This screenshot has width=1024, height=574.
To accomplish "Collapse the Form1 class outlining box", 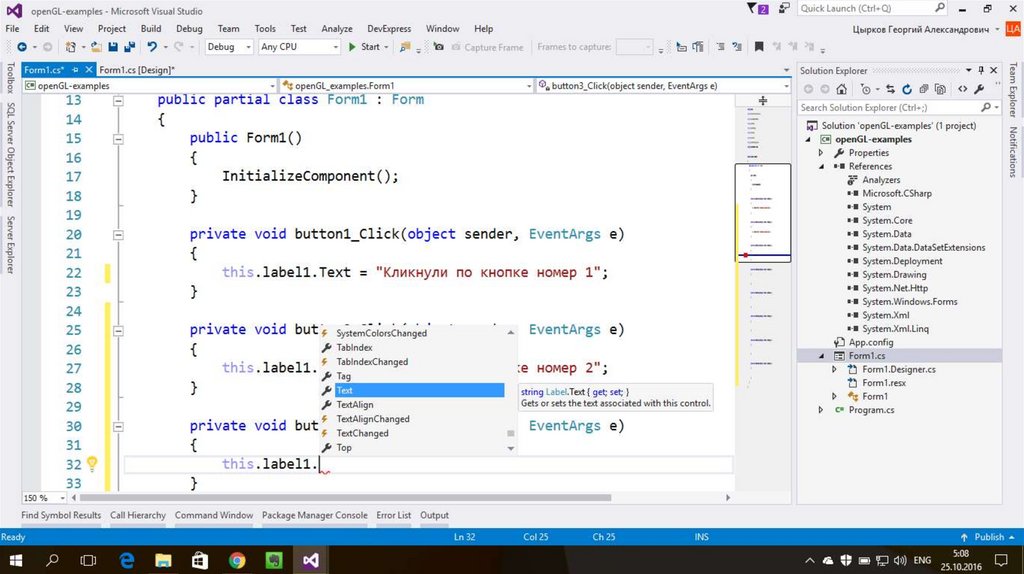I will tap(118, 100).
